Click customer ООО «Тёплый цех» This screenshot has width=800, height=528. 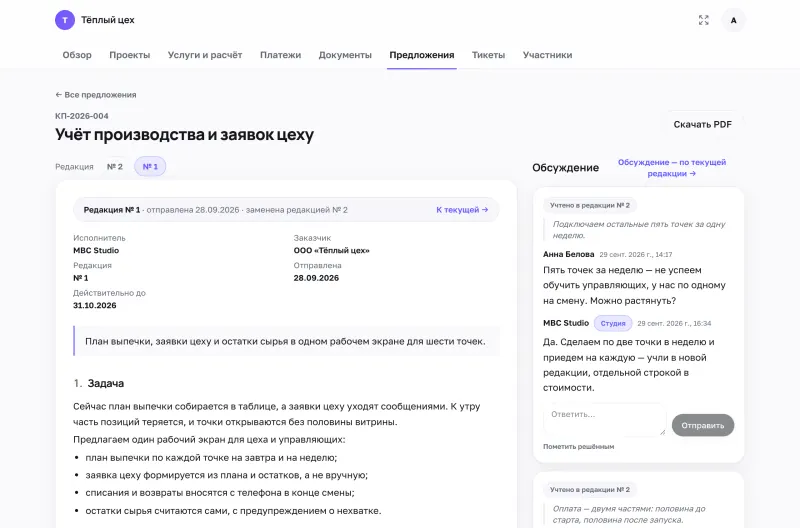click(332, 250)
